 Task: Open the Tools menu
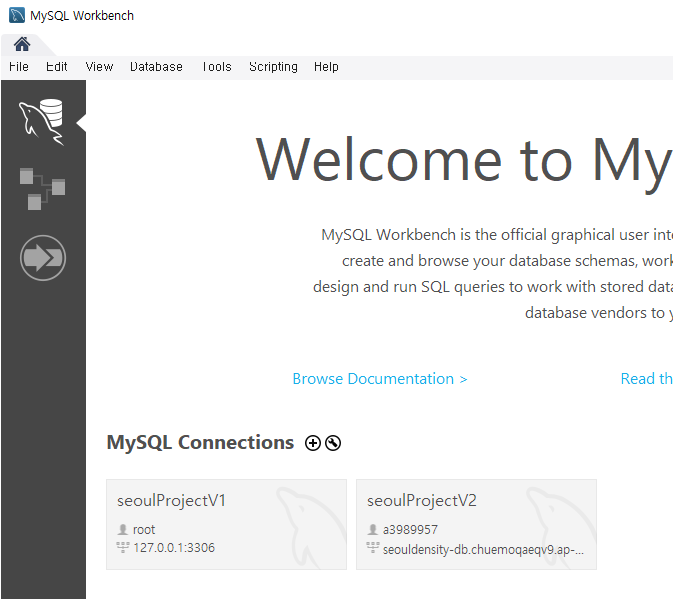pyautogui.click(x=217, y=67)
